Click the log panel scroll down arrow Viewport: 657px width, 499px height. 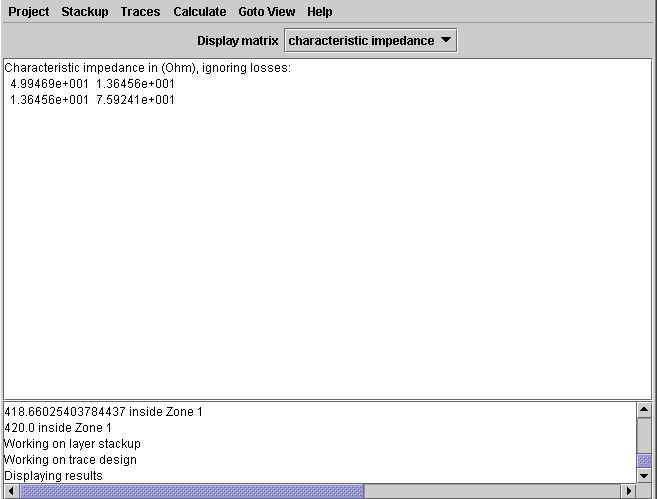[x=644, y=475]
